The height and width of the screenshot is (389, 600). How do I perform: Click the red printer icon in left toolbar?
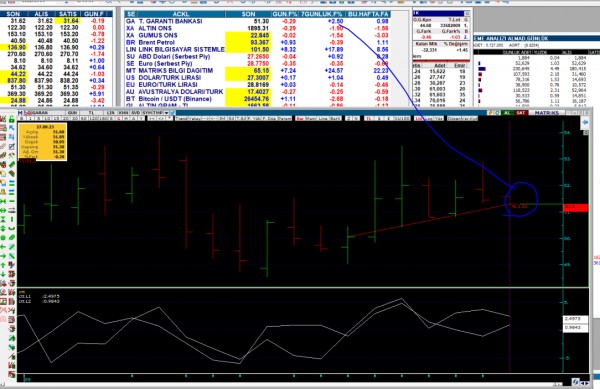3,164
